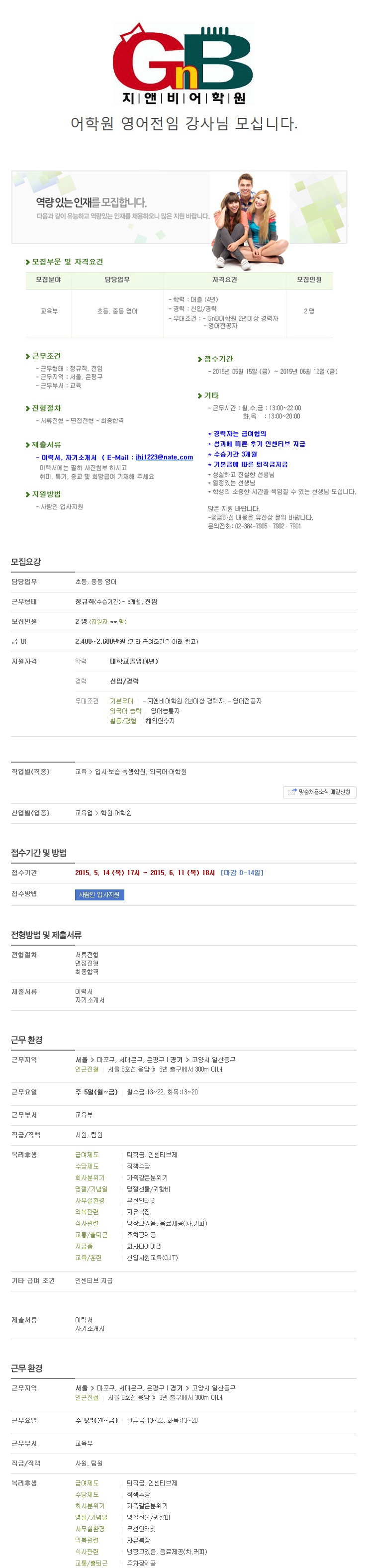Click the first 식사관련 welfare category label

(87, 1223)
